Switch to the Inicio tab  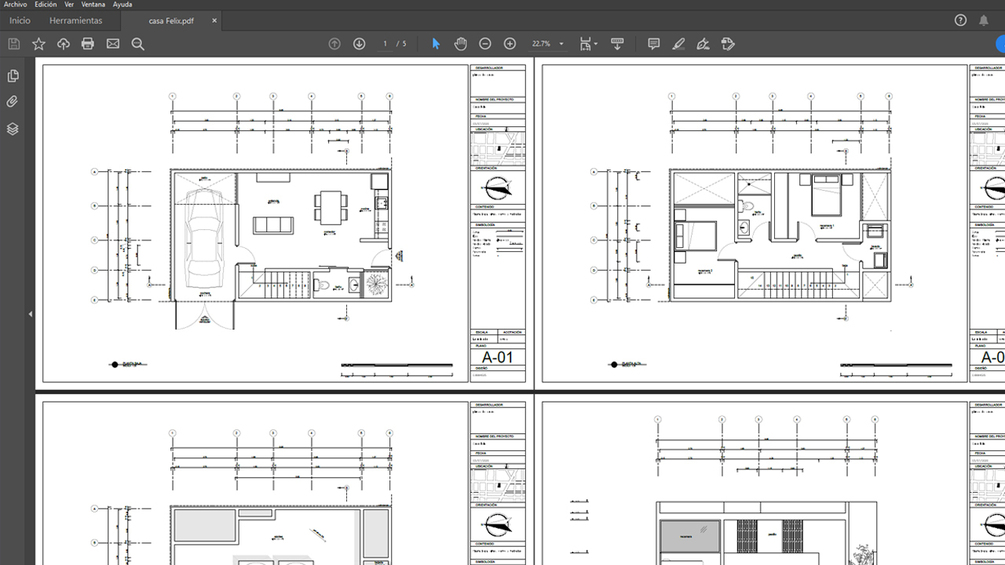(20, 20)
